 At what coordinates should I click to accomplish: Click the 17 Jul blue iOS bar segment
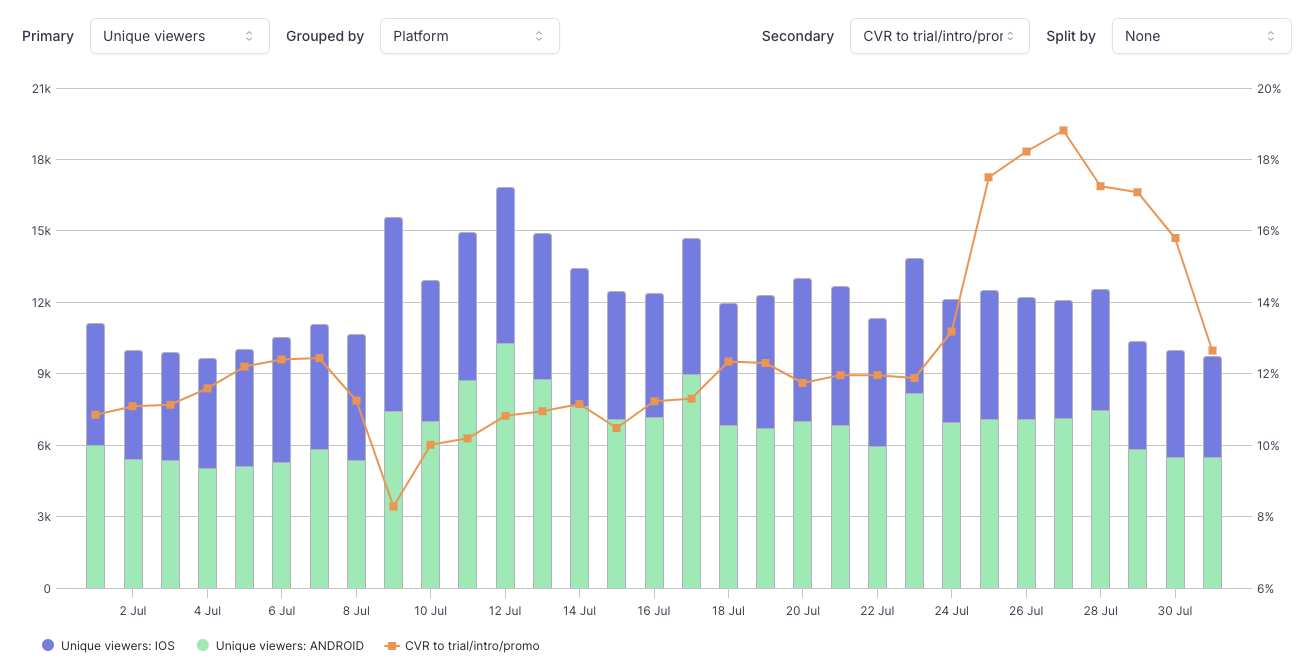click(x=691, y=306)
